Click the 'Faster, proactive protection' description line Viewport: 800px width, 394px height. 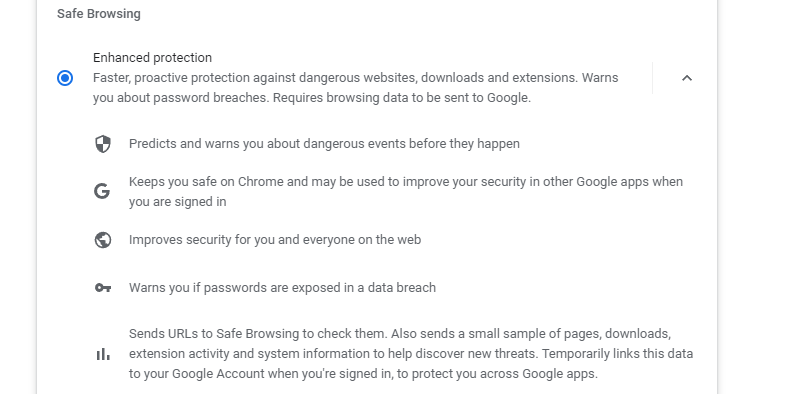tap(356, 78)
